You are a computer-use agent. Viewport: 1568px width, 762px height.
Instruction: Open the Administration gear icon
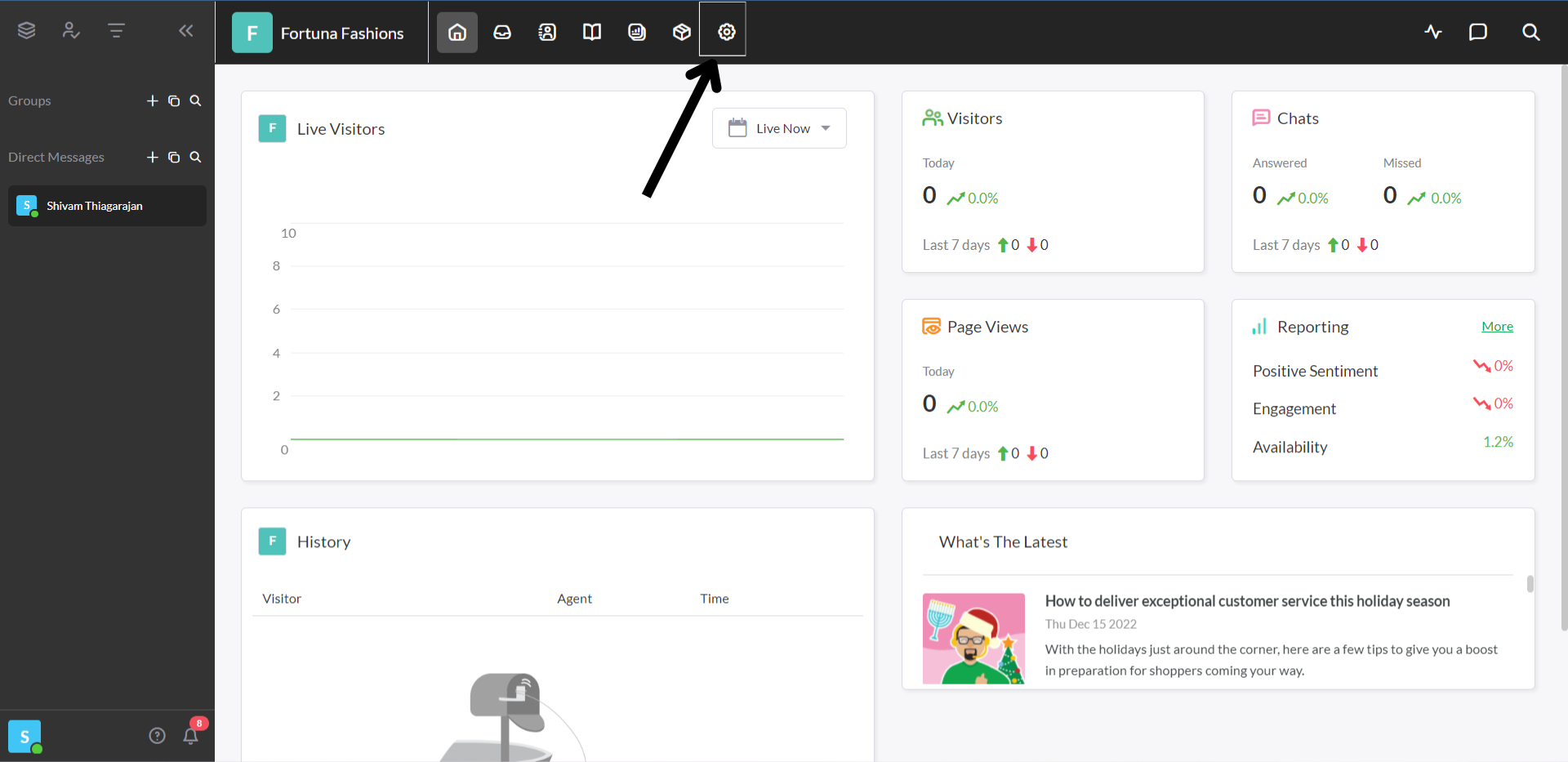point(726,32)
